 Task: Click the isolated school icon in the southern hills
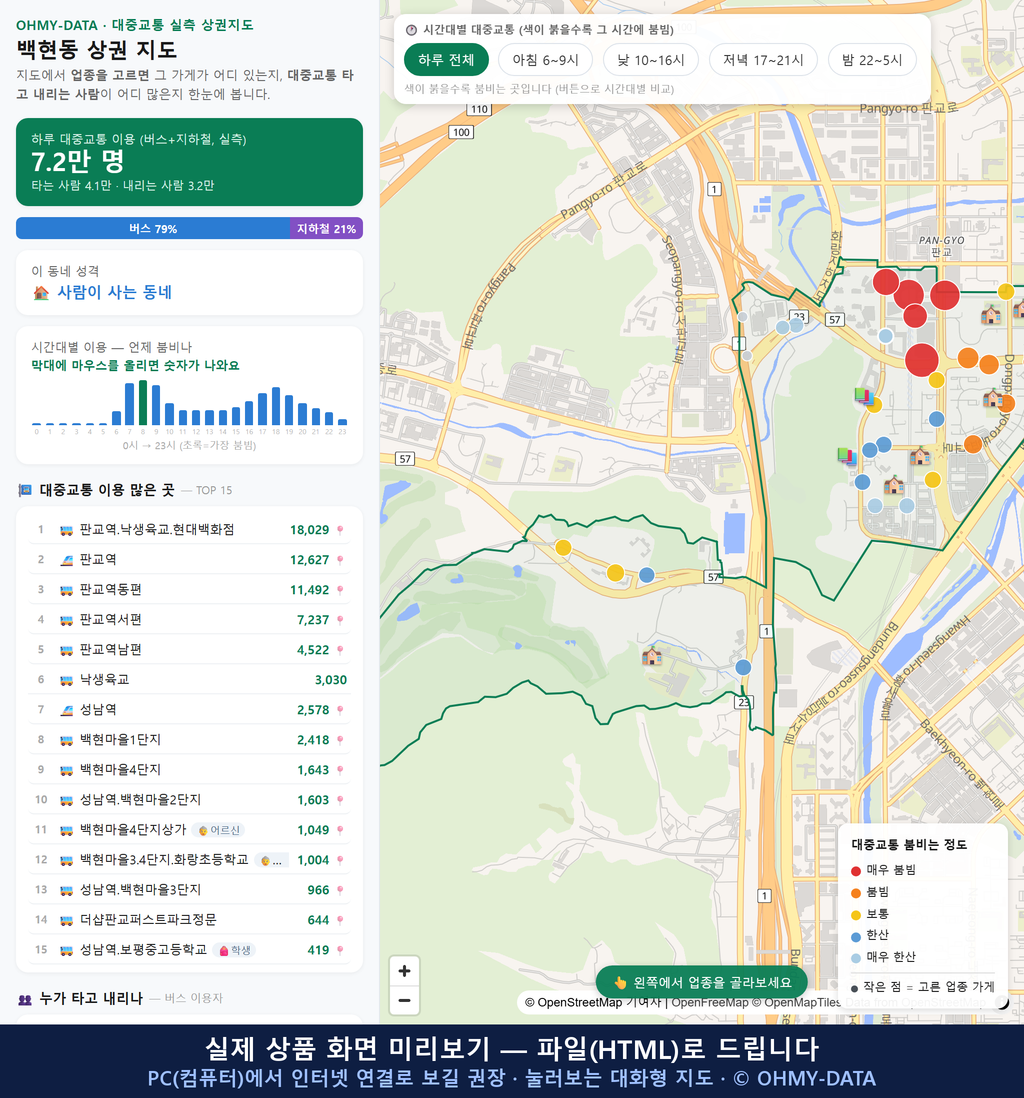point(652,656)
